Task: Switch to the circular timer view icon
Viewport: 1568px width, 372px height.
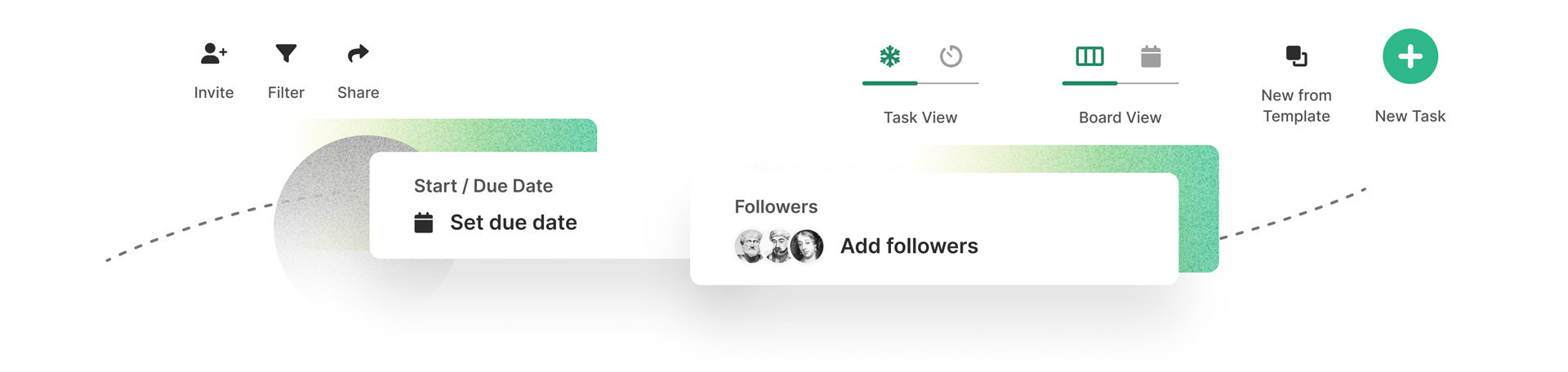Action: click(x=951, y=56)
